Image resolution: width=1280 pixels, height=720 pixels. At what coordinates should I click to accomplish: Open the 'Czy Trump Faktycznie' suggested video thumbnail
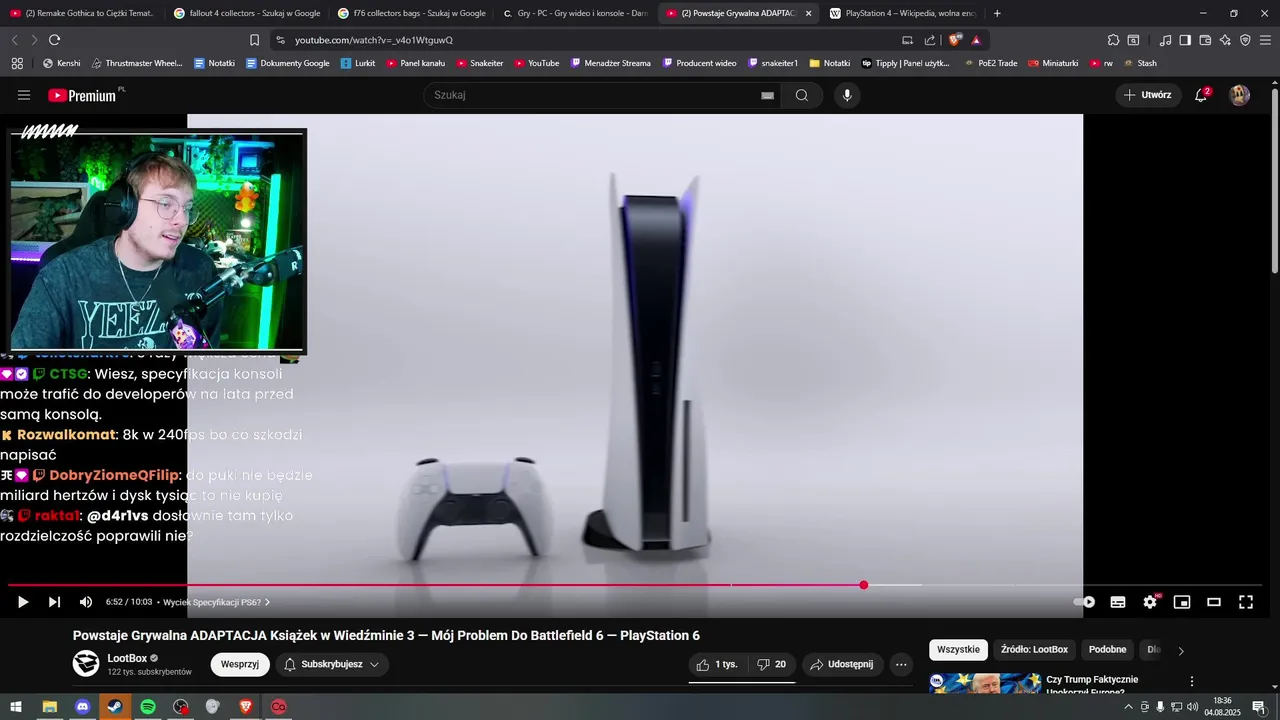pyautogui.click(x=985, y=683)
